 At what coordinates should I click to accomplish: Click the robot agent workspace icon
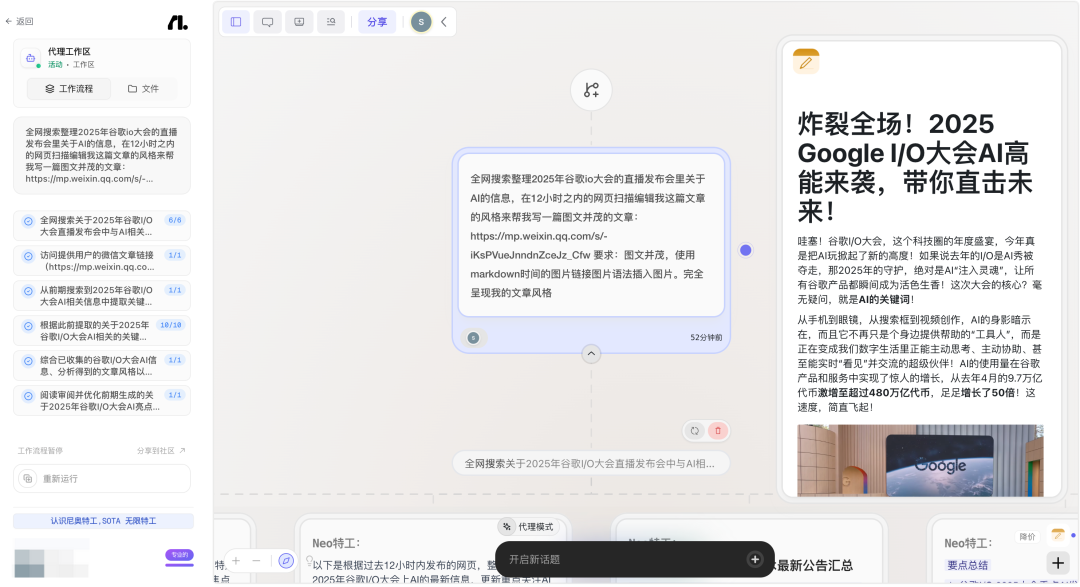pos(30,59)
